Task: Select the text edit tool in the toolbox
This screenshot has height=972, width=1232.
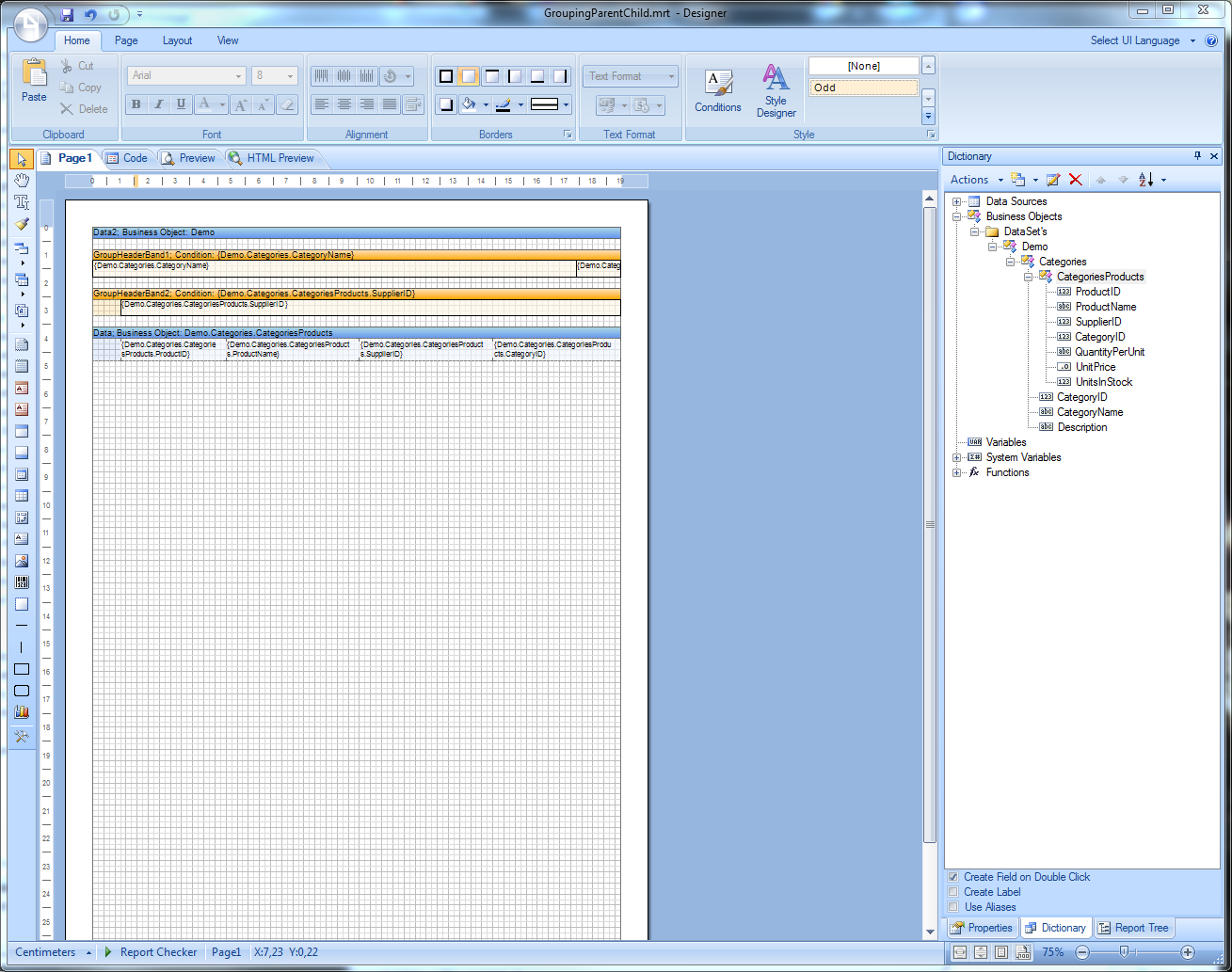Action: [x=22, y=201]
